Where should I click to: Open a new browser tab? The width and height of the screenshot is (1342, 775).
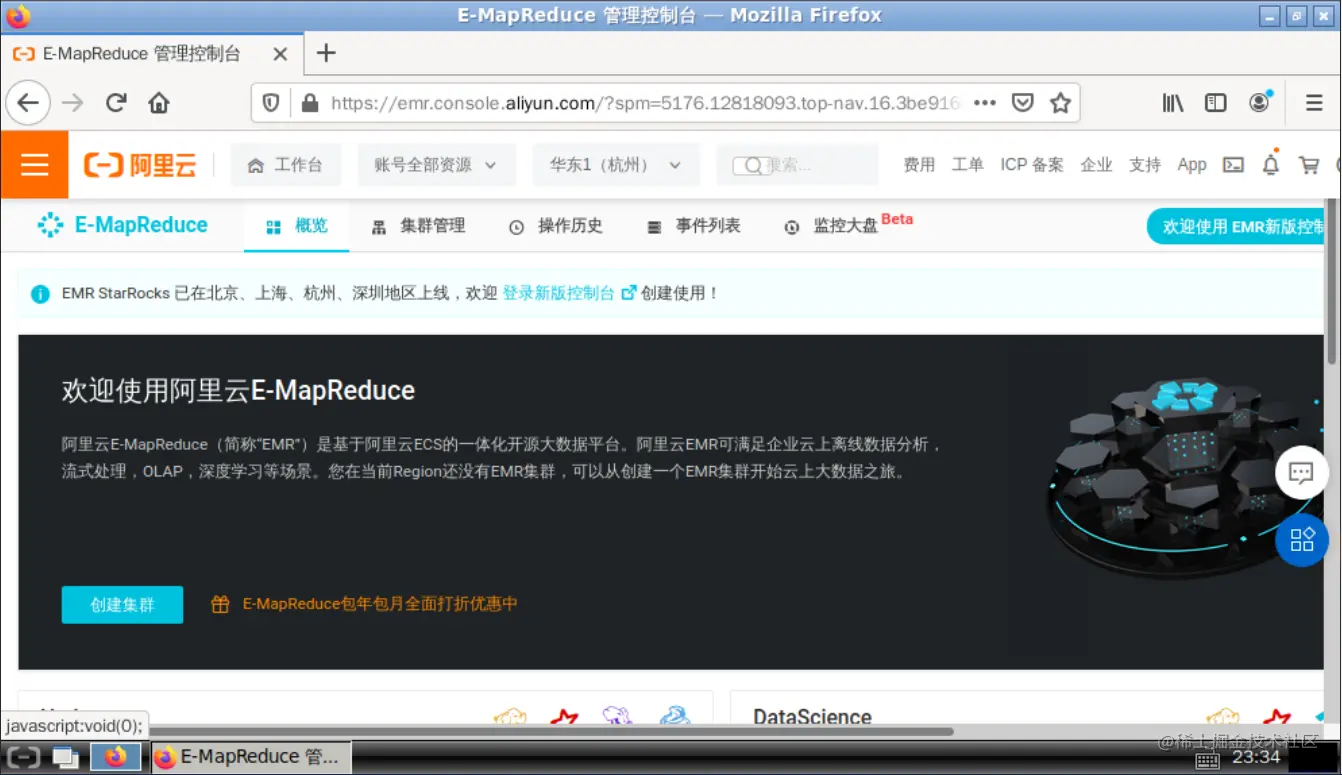(326, 53)
